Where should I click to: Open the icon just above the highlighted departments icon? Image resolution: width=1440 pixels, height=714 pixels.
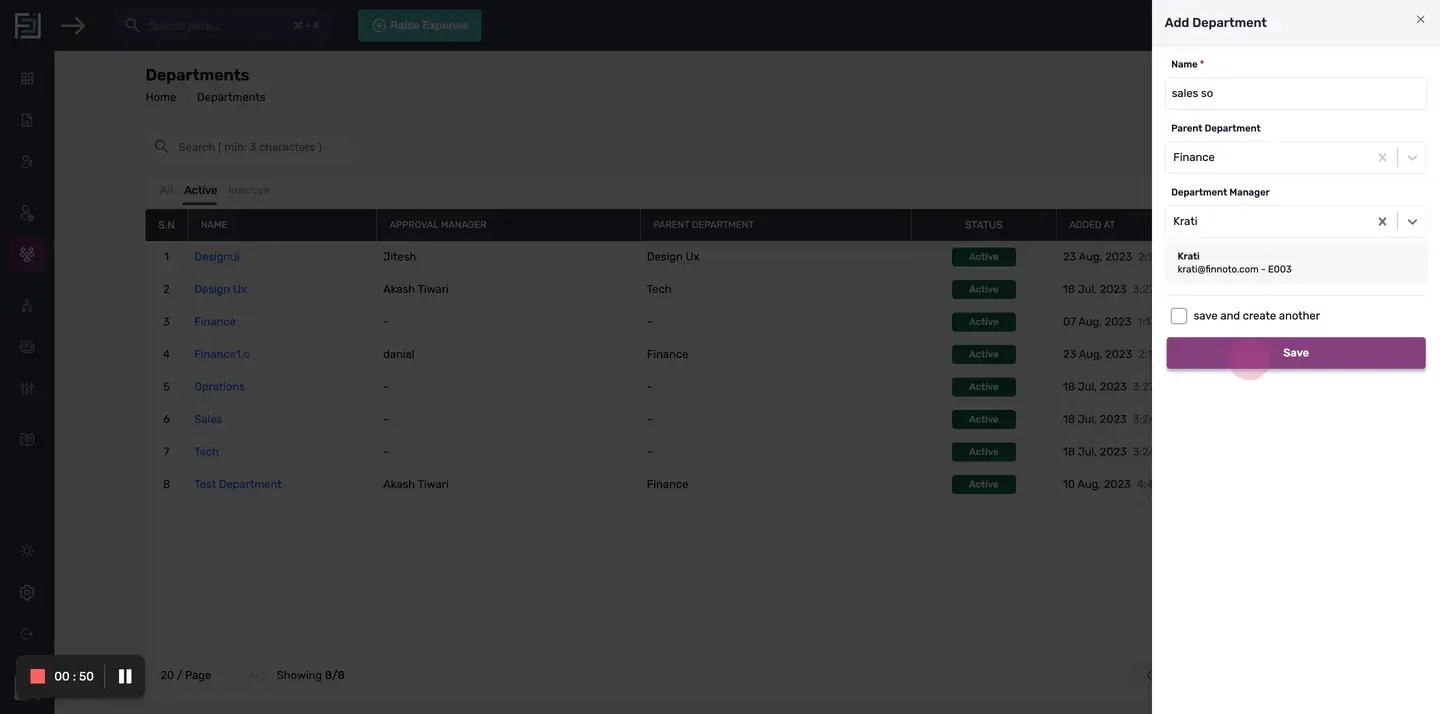[27, 213]
